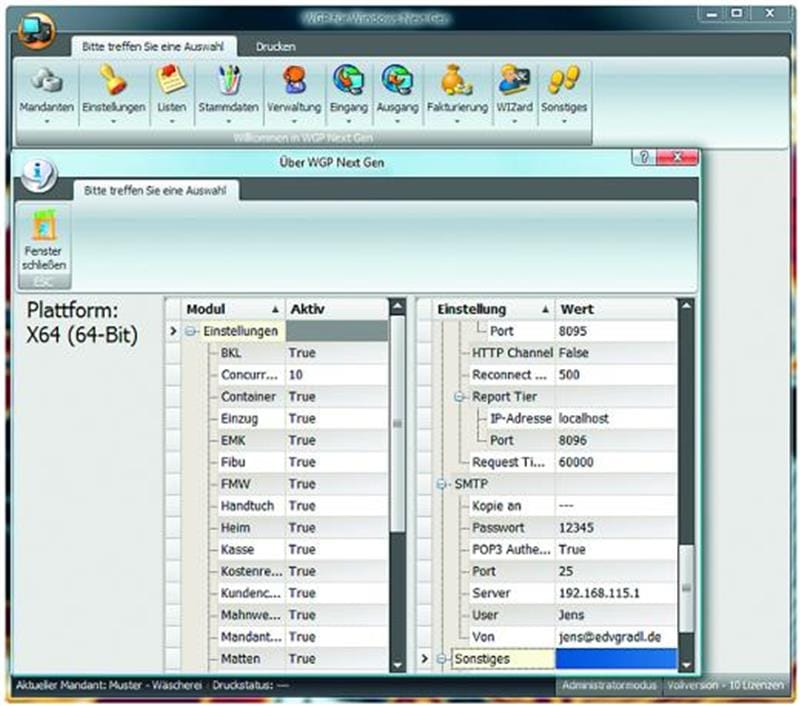Viewport: 800px width, 706px height.
Task: Click the right settings list scrollbar
Action: click(x=685, y=590)
